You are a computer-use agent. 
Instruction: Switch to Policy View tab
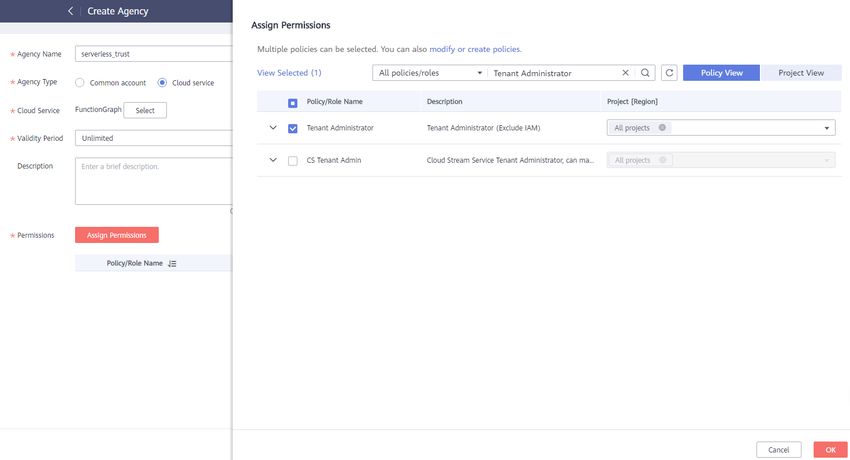[722, 73]
